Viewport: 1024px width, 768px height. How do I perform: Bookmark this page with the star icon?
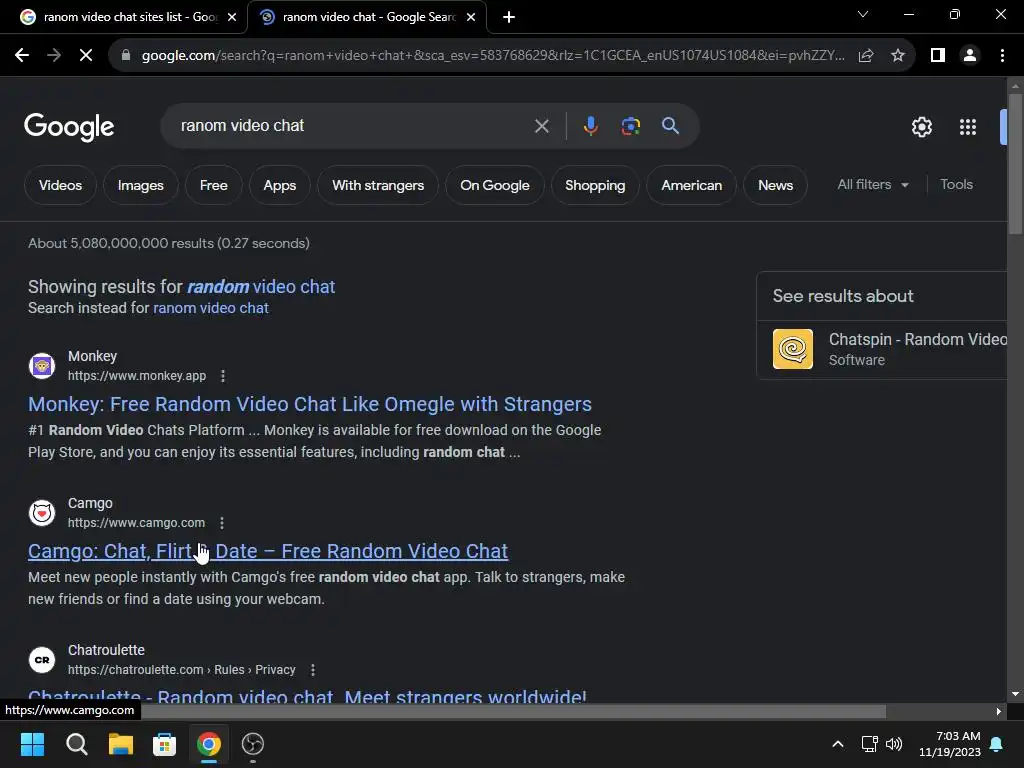coord(898,56)
